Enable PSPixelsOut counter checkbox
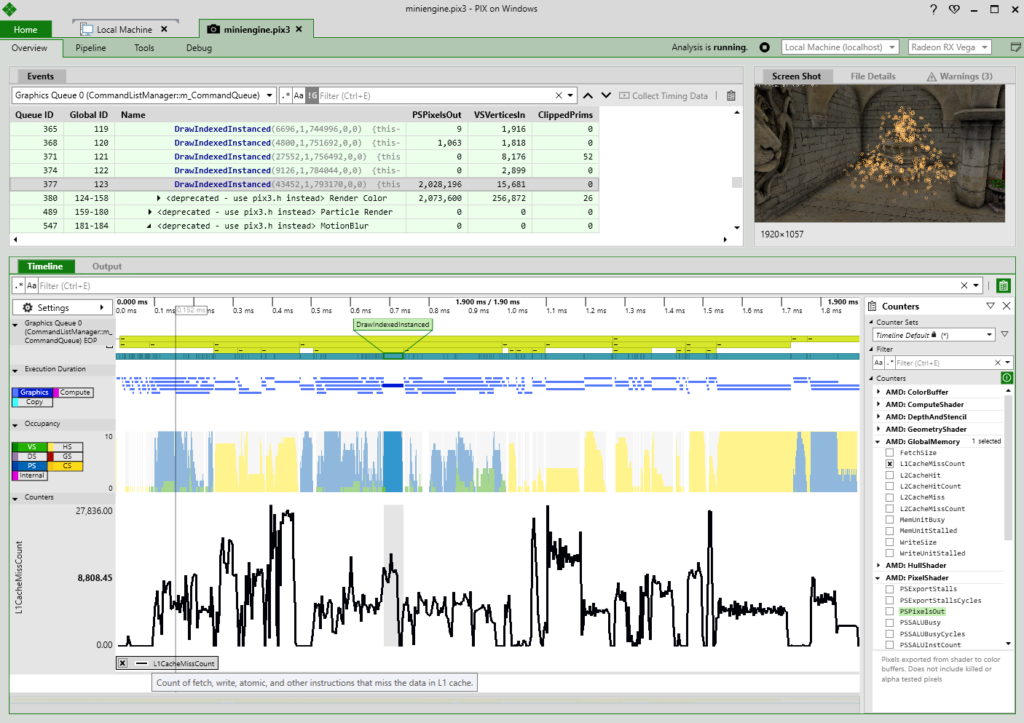This screenshot has height=723, width=1024. pyautogui.click(x=889, y=611)
